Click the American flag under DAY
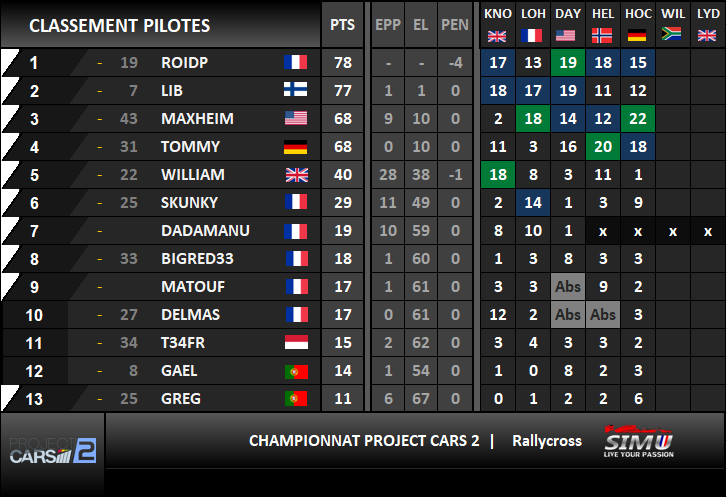 pos(566,35)
